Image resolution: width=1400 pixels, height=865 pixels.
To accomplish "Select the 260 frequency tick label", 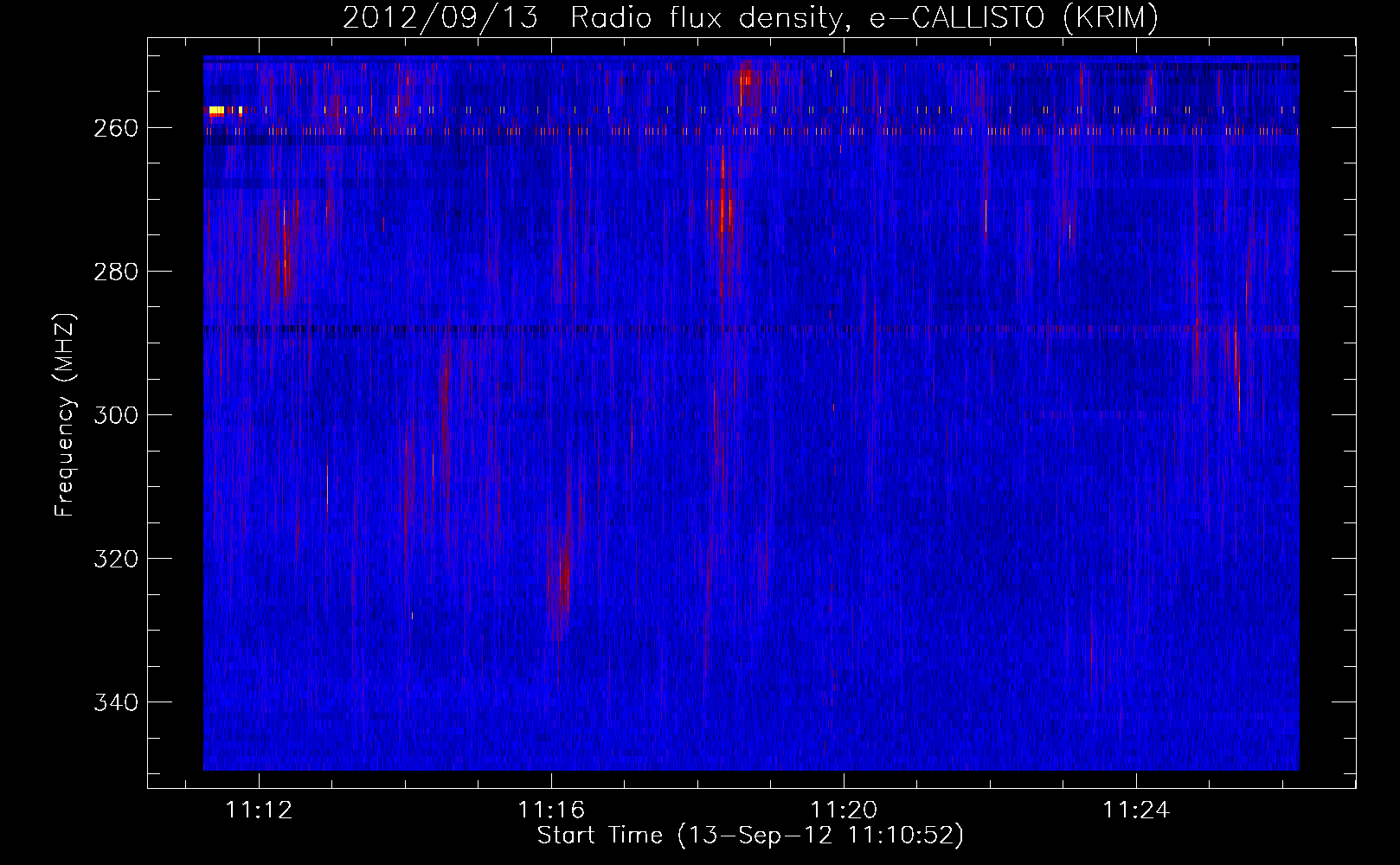I will click(115, 128).
